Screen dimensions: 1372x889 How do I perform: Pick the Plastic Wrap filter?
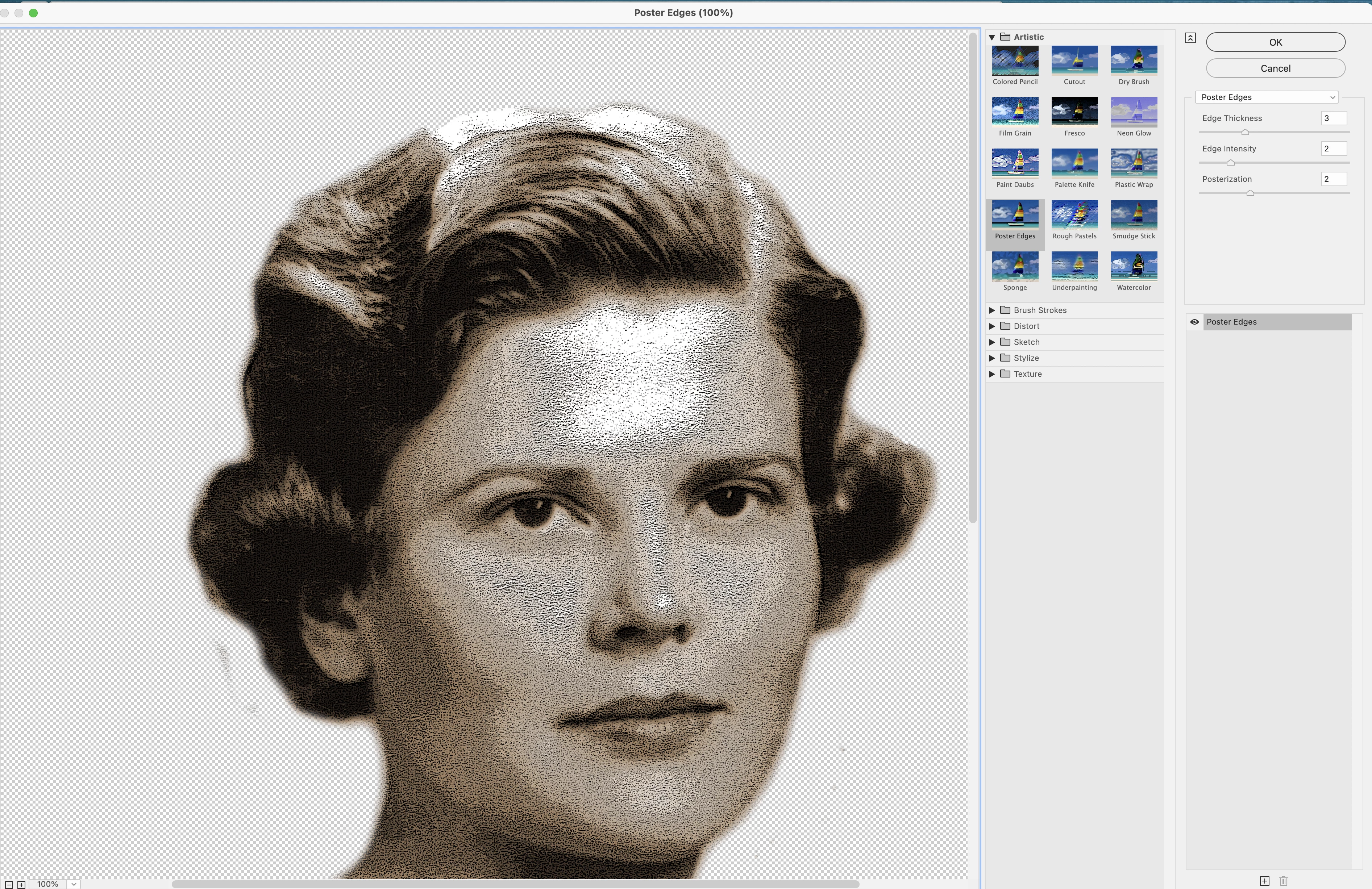click(x=1133, y=163)
